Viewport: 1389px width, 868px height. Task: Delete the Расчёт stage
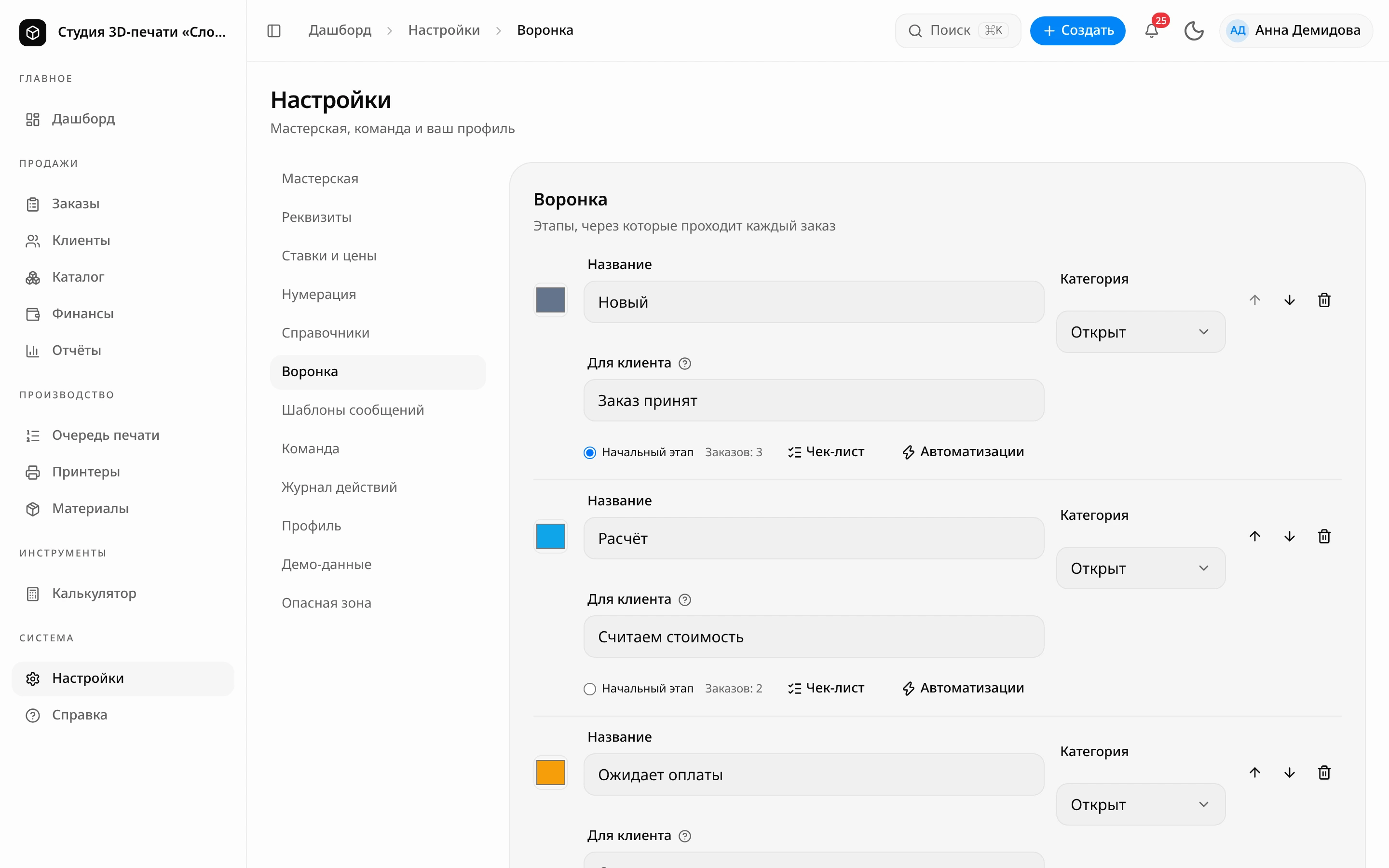point(1324,536)
